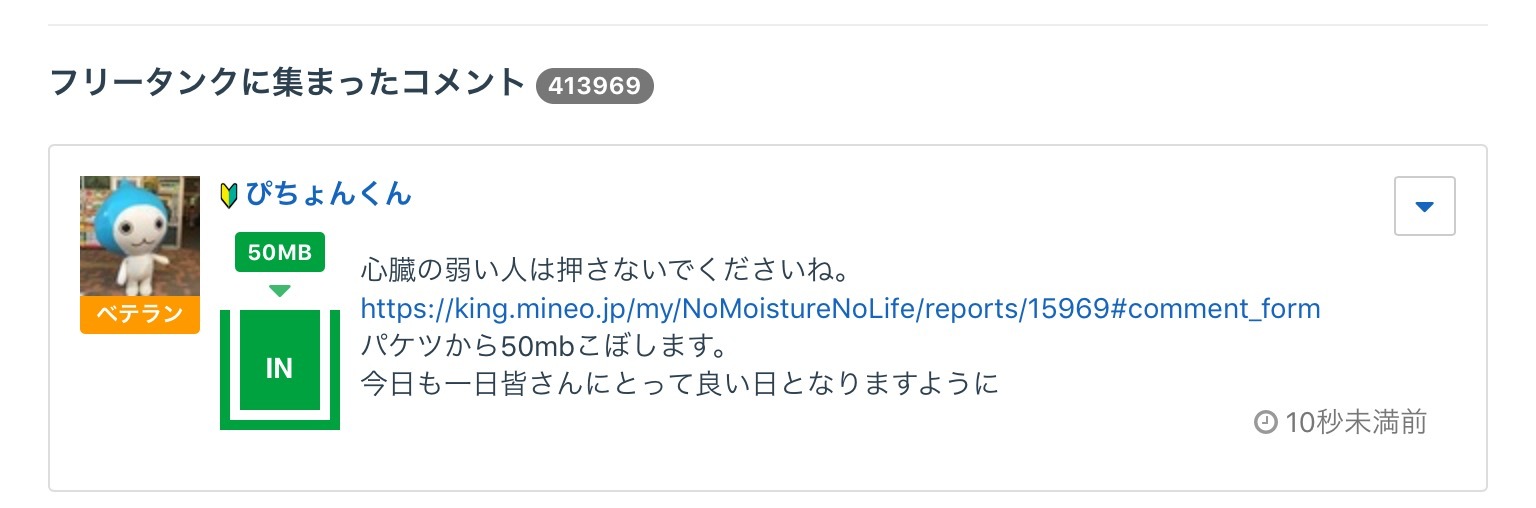Click the comment line starting 心臓の弱い人は
This screenshot has height=508, width=1536.
[604, 271]
